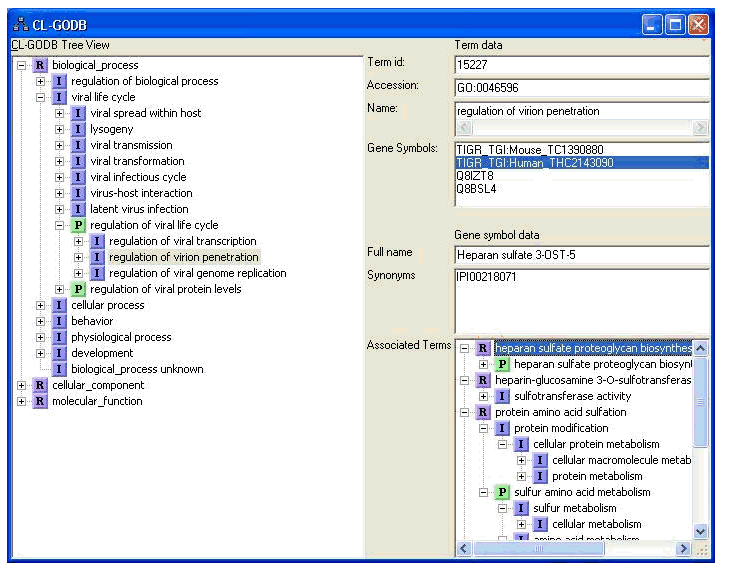Click the Accession field GO:0046596

tap(580, 87)
